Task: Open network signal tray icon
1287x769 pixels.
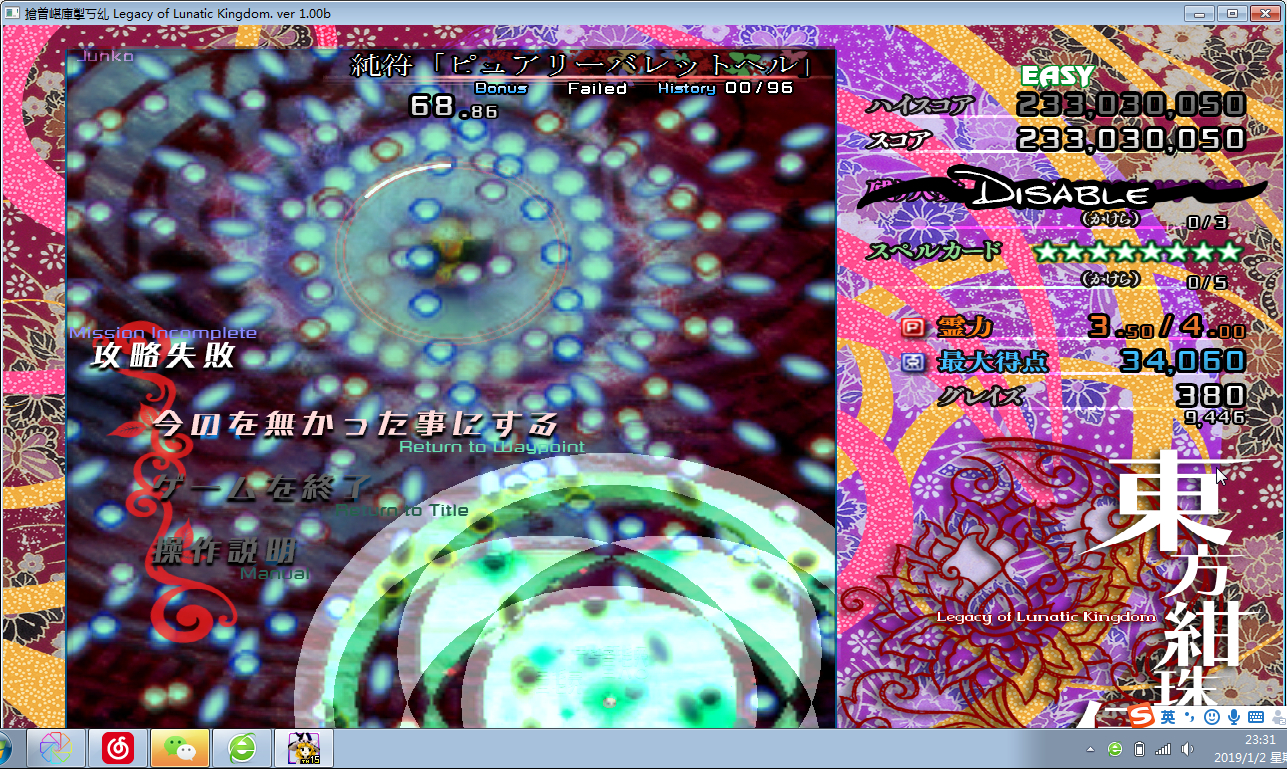Action: coord(1163,749)
